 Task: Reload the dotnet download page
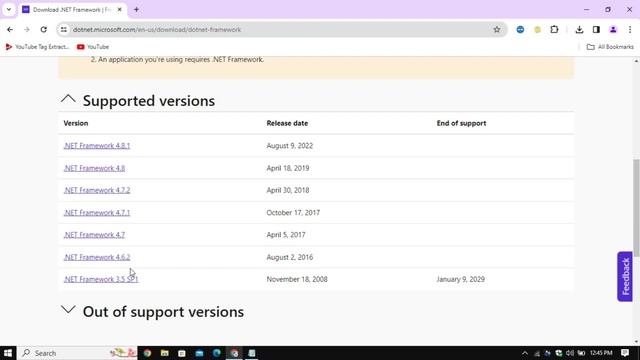(x=44, y=29)
